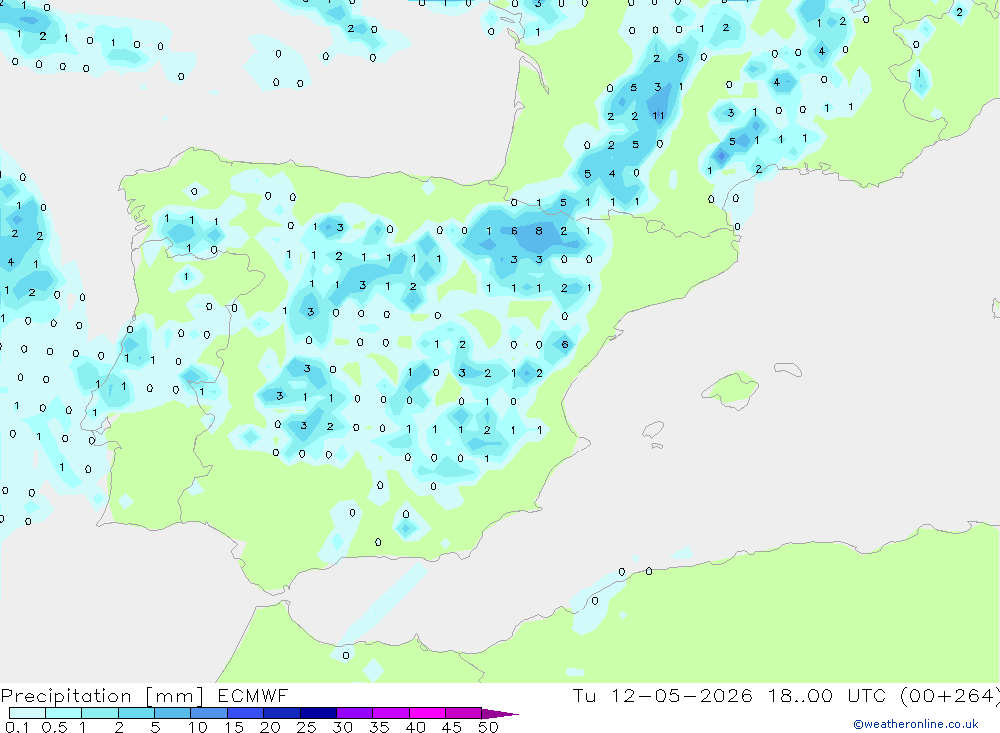This screenshot has height=733, width=1000.
Task: Select the 2–5 mm legend swatch
Action: click(x=136, y=713)
